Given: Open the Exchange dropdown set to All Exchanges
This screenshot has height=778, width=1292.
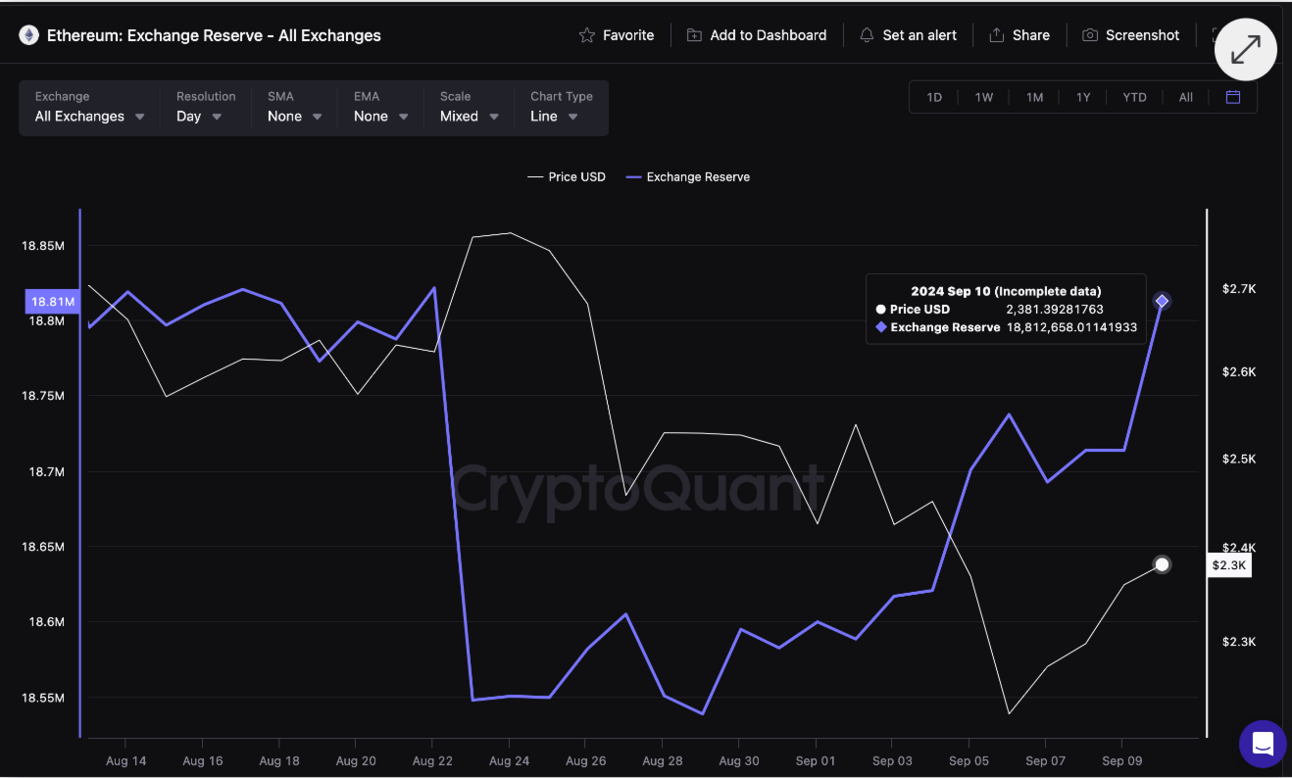Looking at the screenshot, I should tap(90, 116).
